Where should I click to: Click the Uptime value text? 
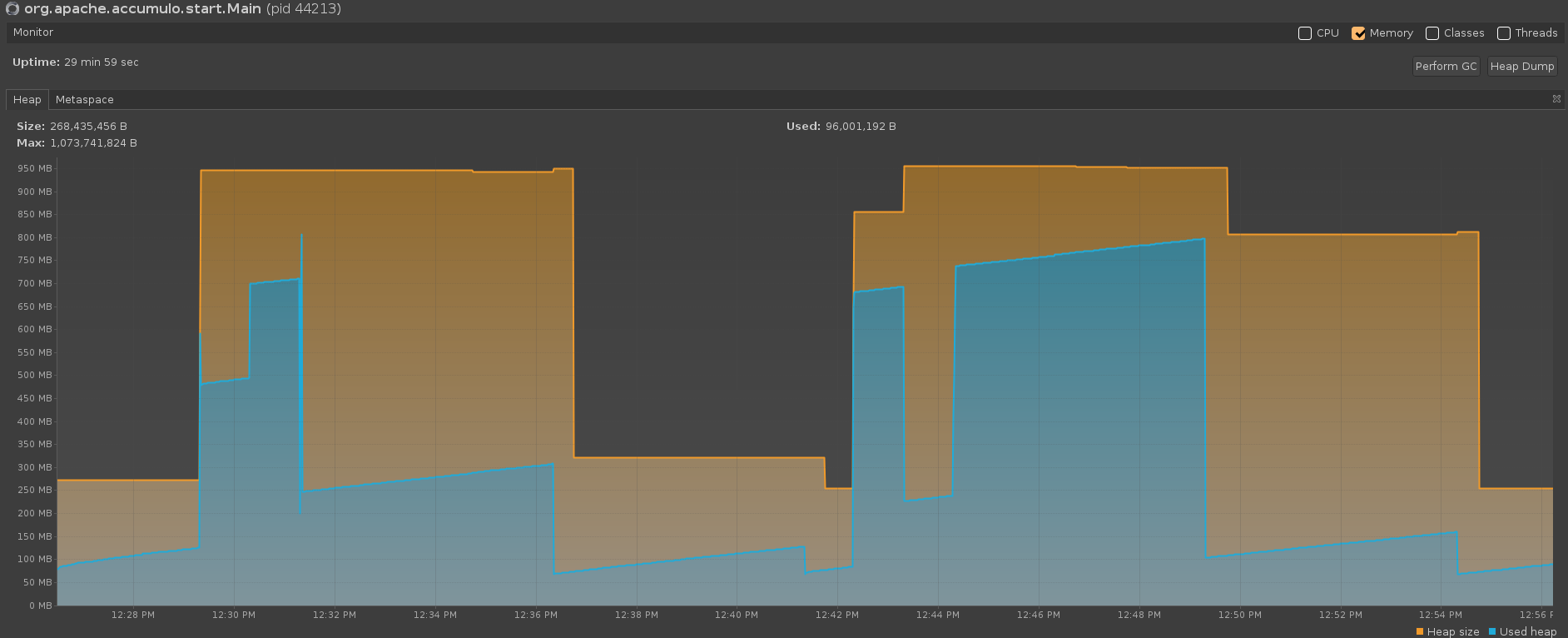pos(102,62)
